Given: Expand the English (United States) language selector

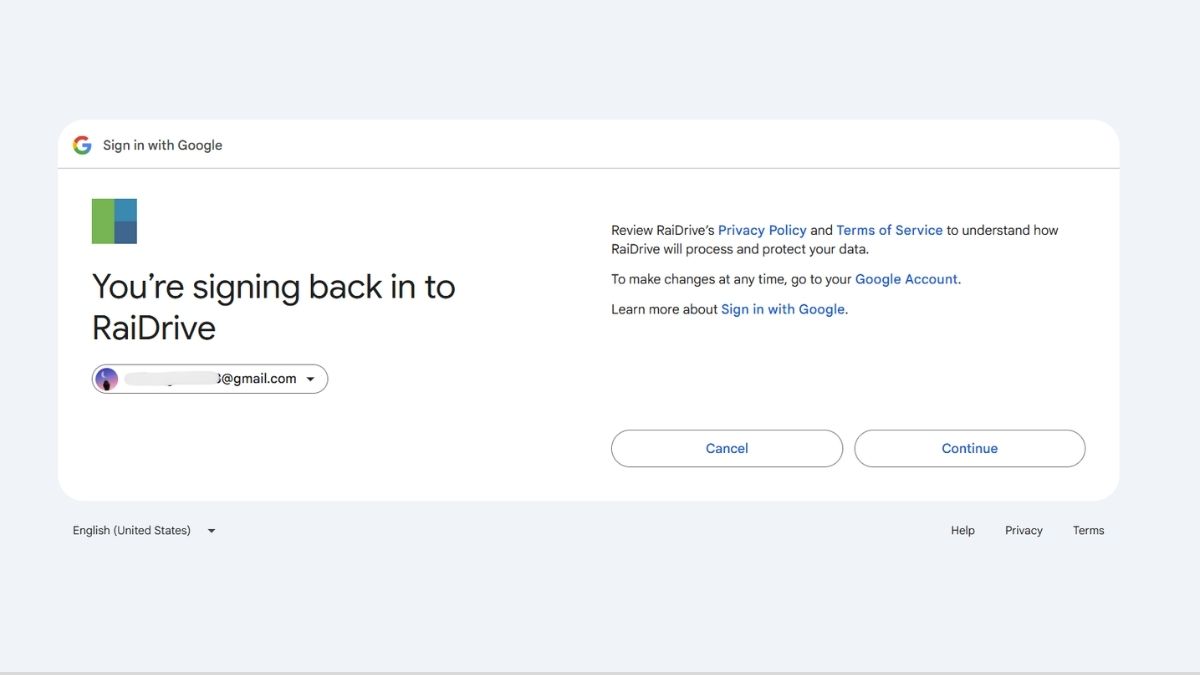Looking at the screenshot, I should click(144, 531).
